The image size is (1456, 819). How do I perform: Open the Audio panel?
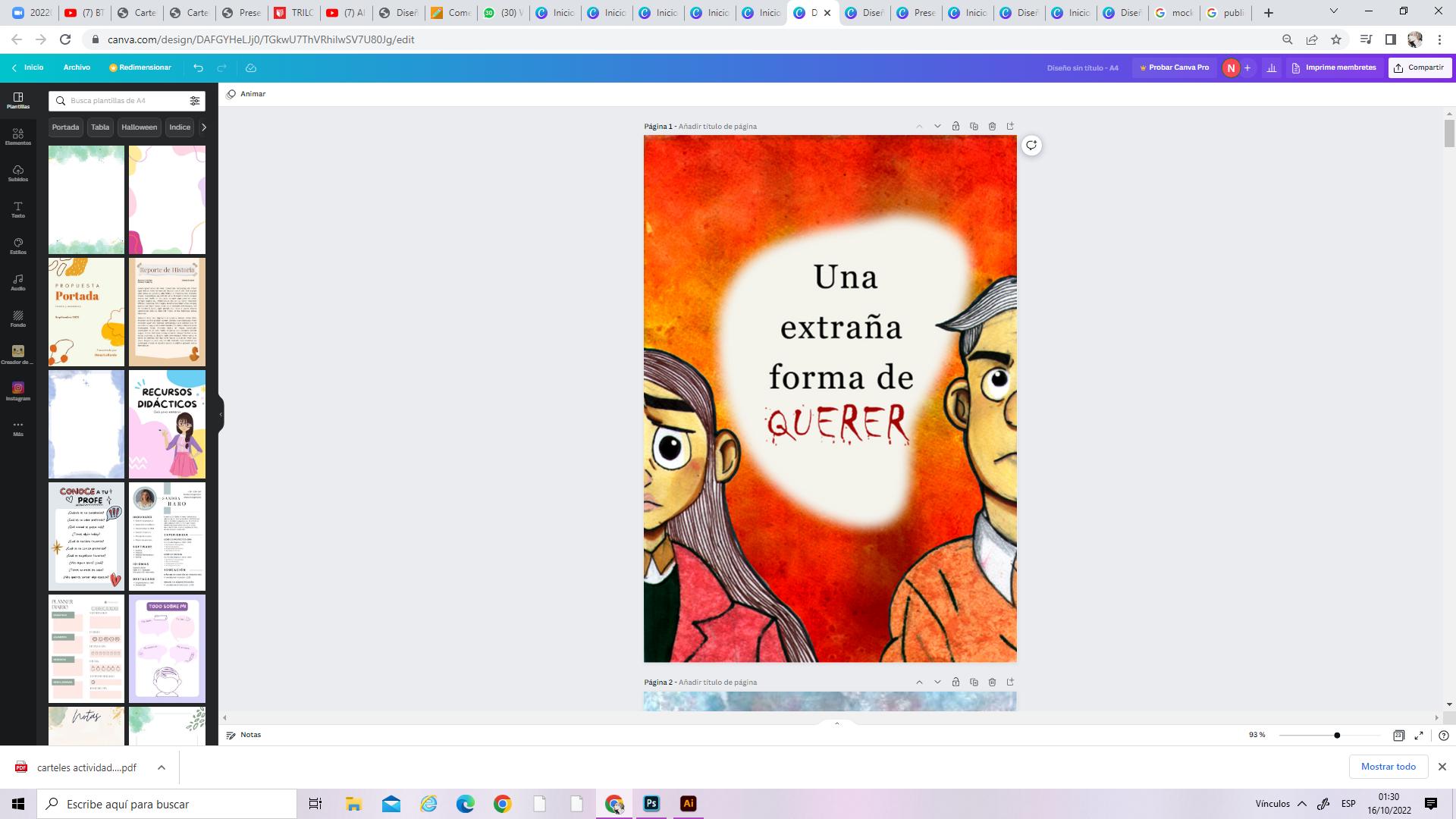[x=18, y=282]
